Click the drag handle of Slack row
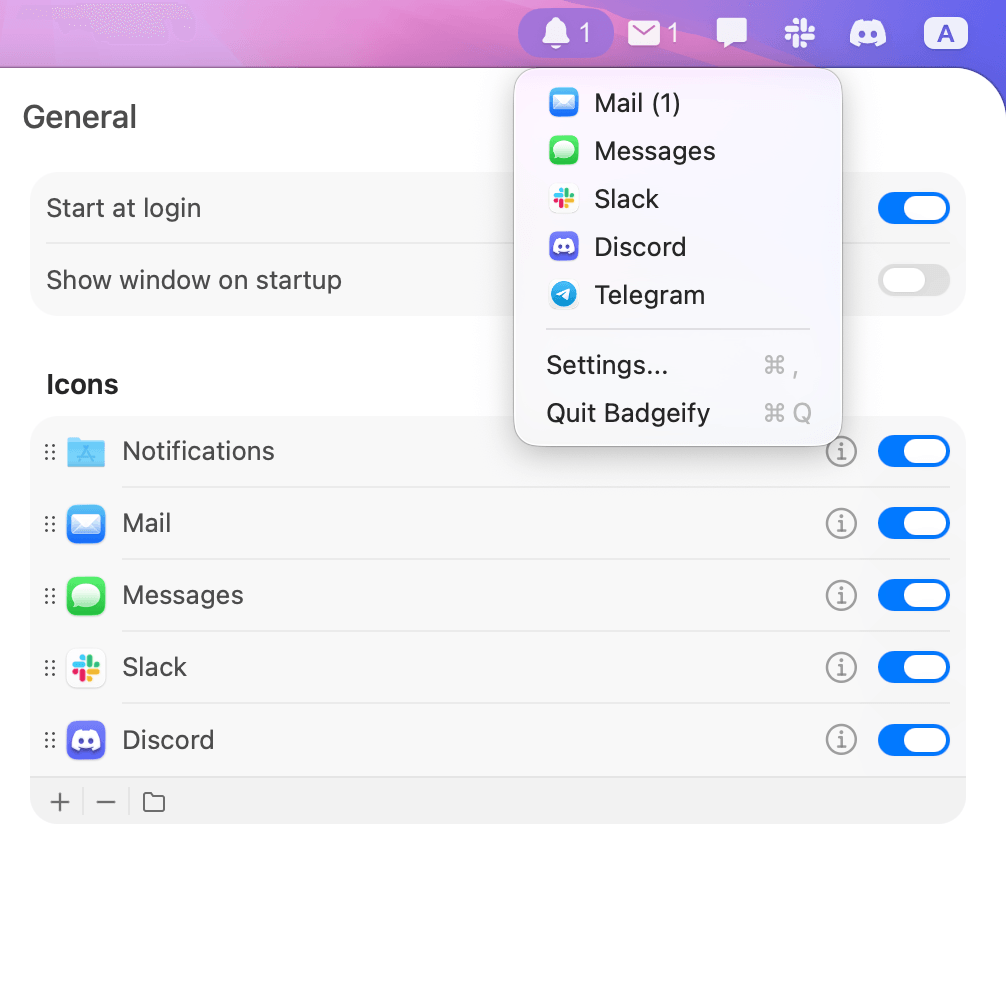1006x1006 pixels. click(50, 668)
